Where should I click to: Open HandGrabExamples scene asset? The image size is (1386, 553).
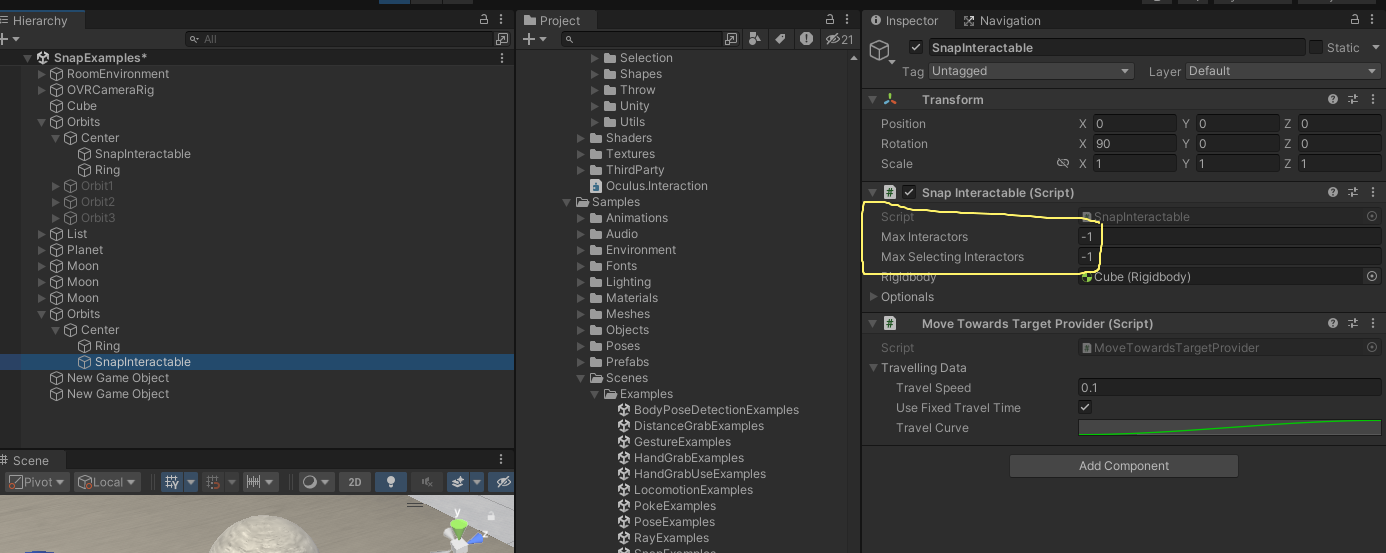pos(688,458)
